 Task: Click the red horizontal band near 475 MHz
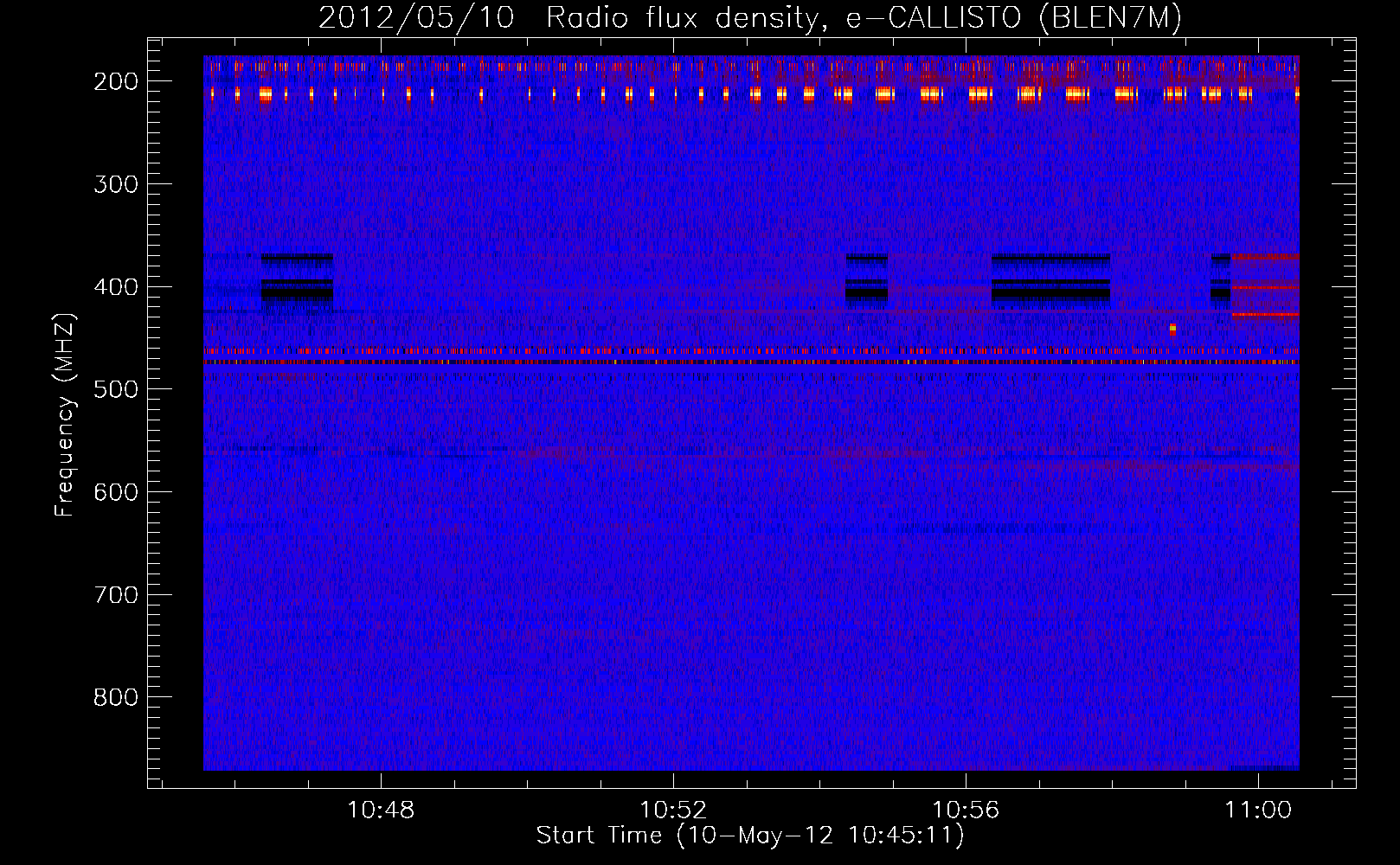coord(751,362)
